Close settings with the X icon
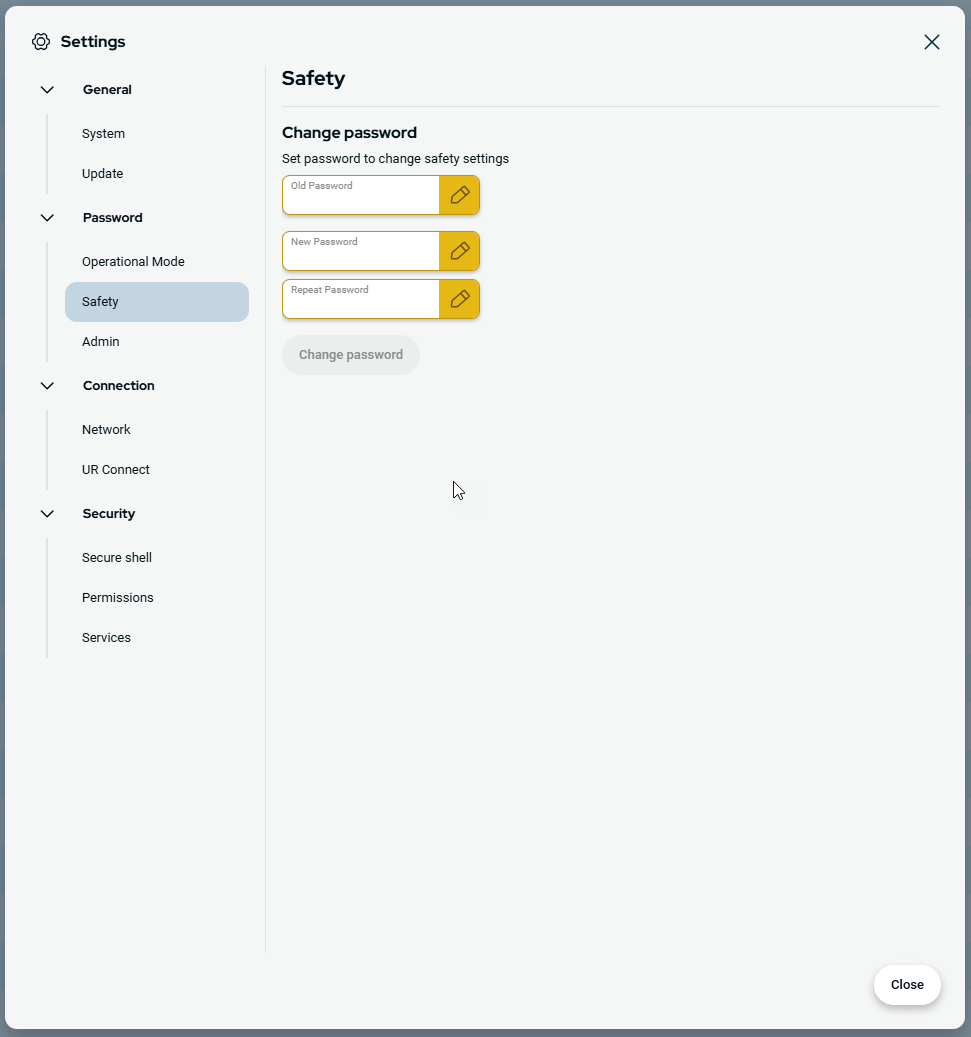The height and width of the screenshot is (1037, 971). [x=931, y=42]
